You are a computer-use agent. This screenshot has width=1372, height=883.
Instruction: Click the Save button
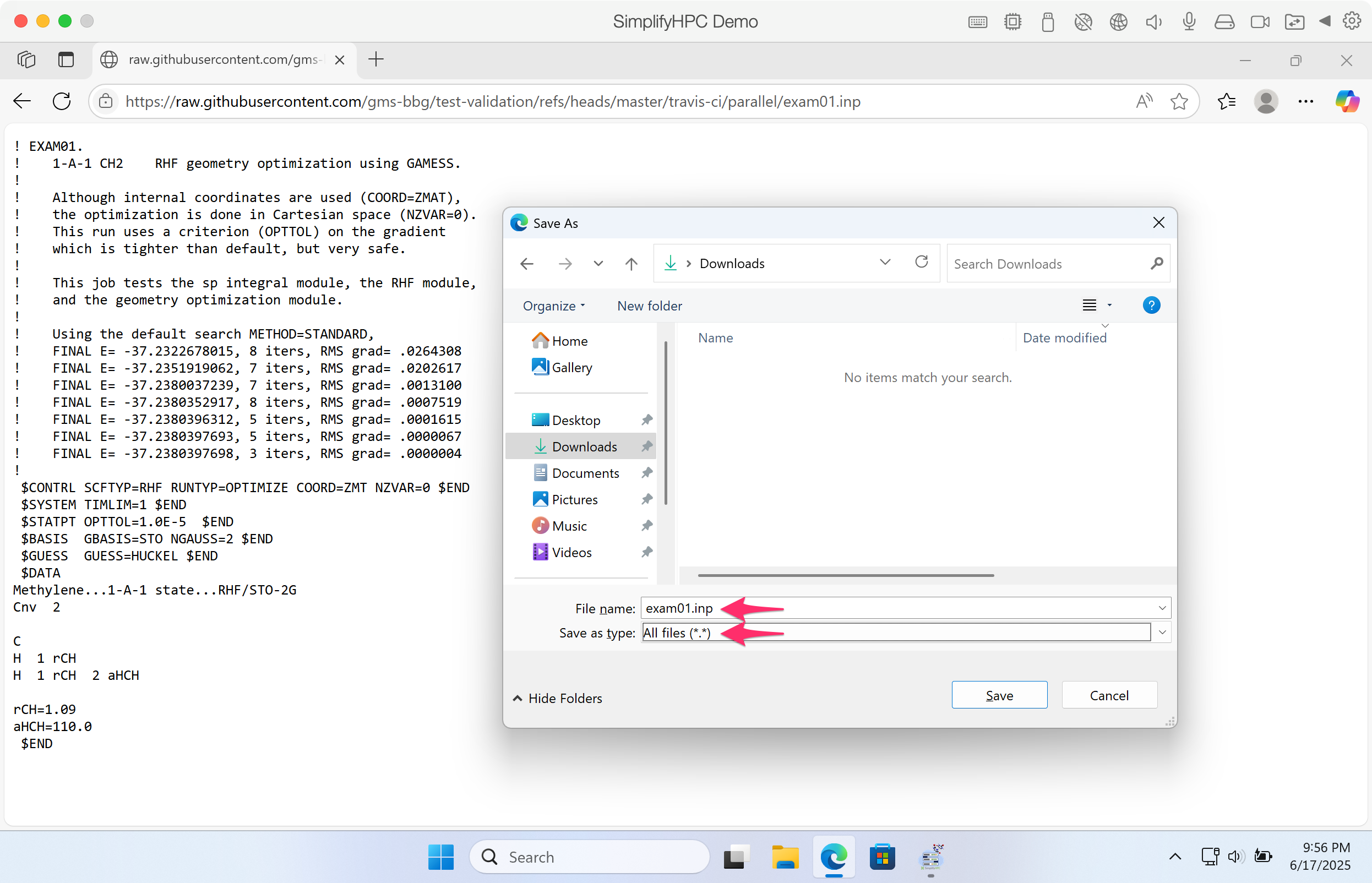tap(999, 695)
